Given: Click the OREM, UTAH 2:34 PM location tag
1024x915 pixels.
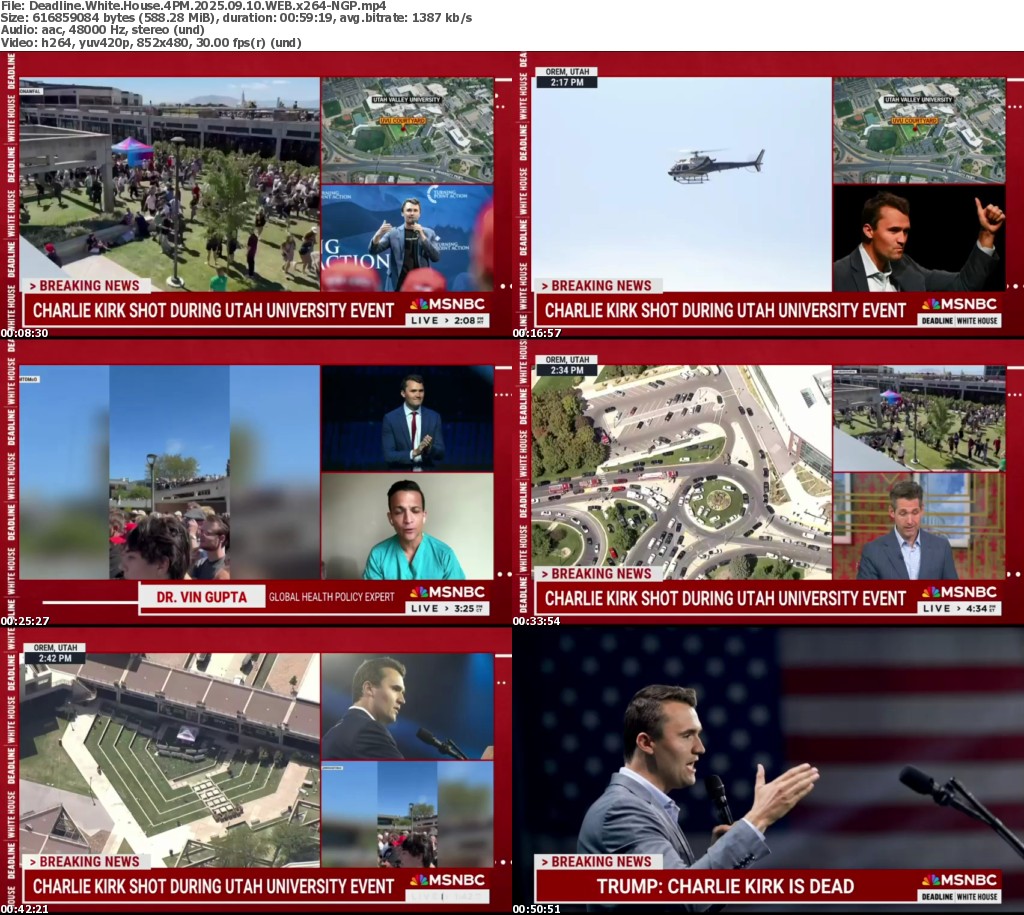Looking at the screenshot, I should click(567, 365).
